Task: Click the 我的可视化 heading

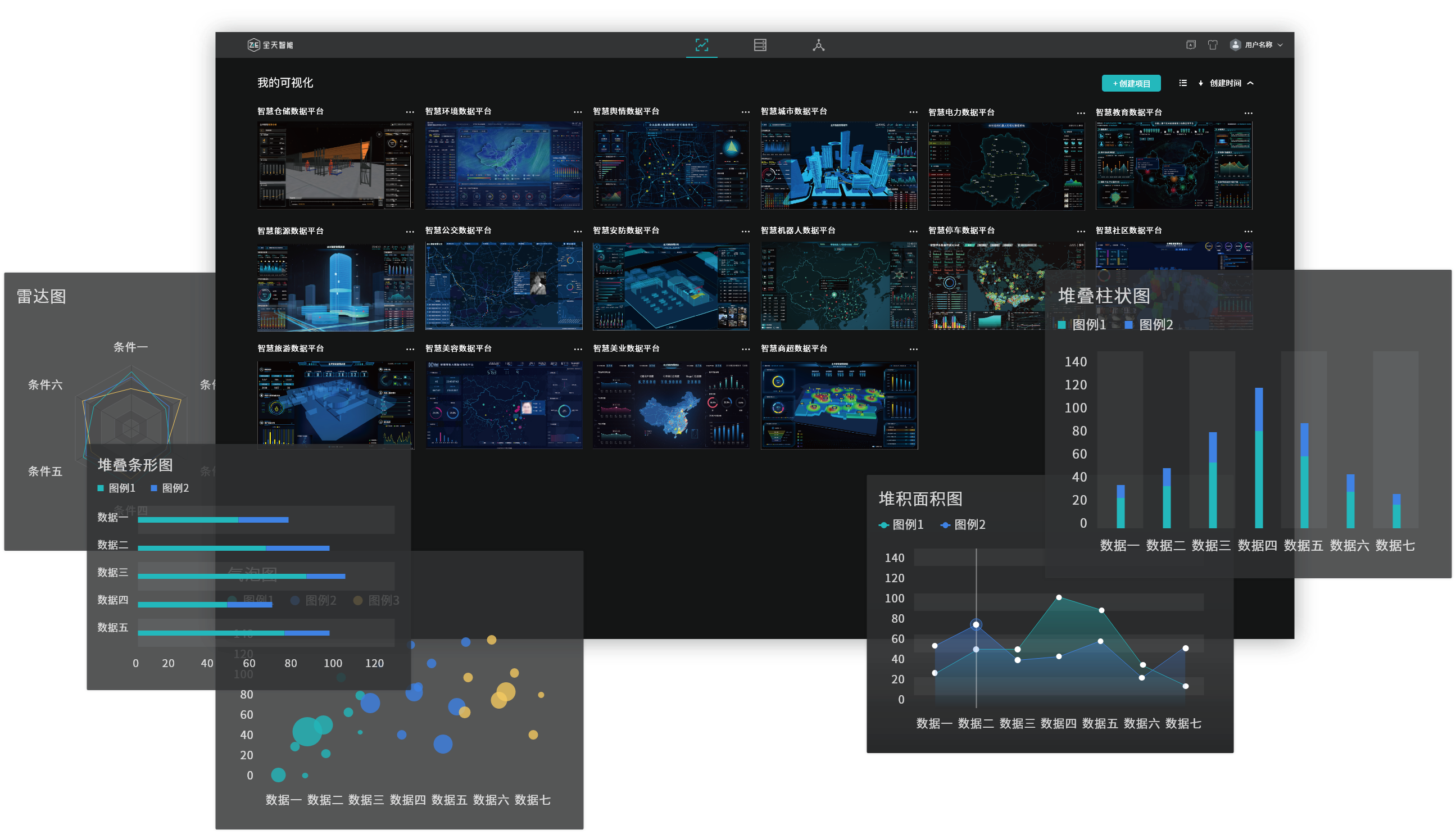Action: point(285,83)
